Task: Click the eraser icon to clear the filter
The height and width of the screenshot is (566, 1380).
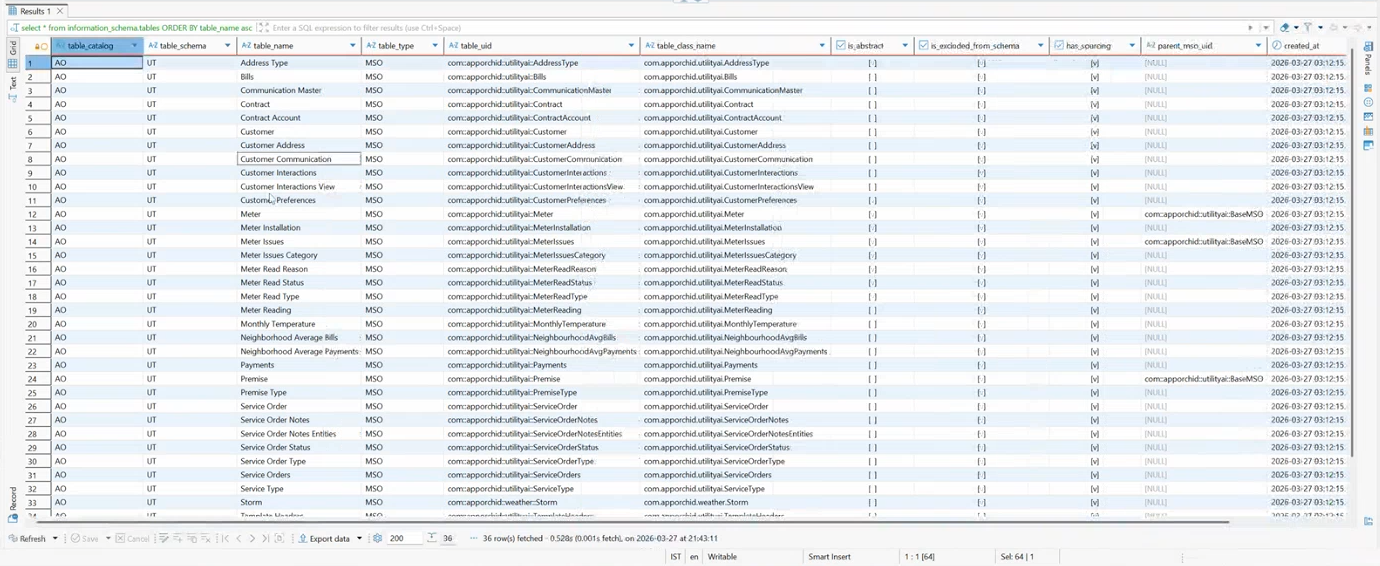Action: coord(1285,28)
